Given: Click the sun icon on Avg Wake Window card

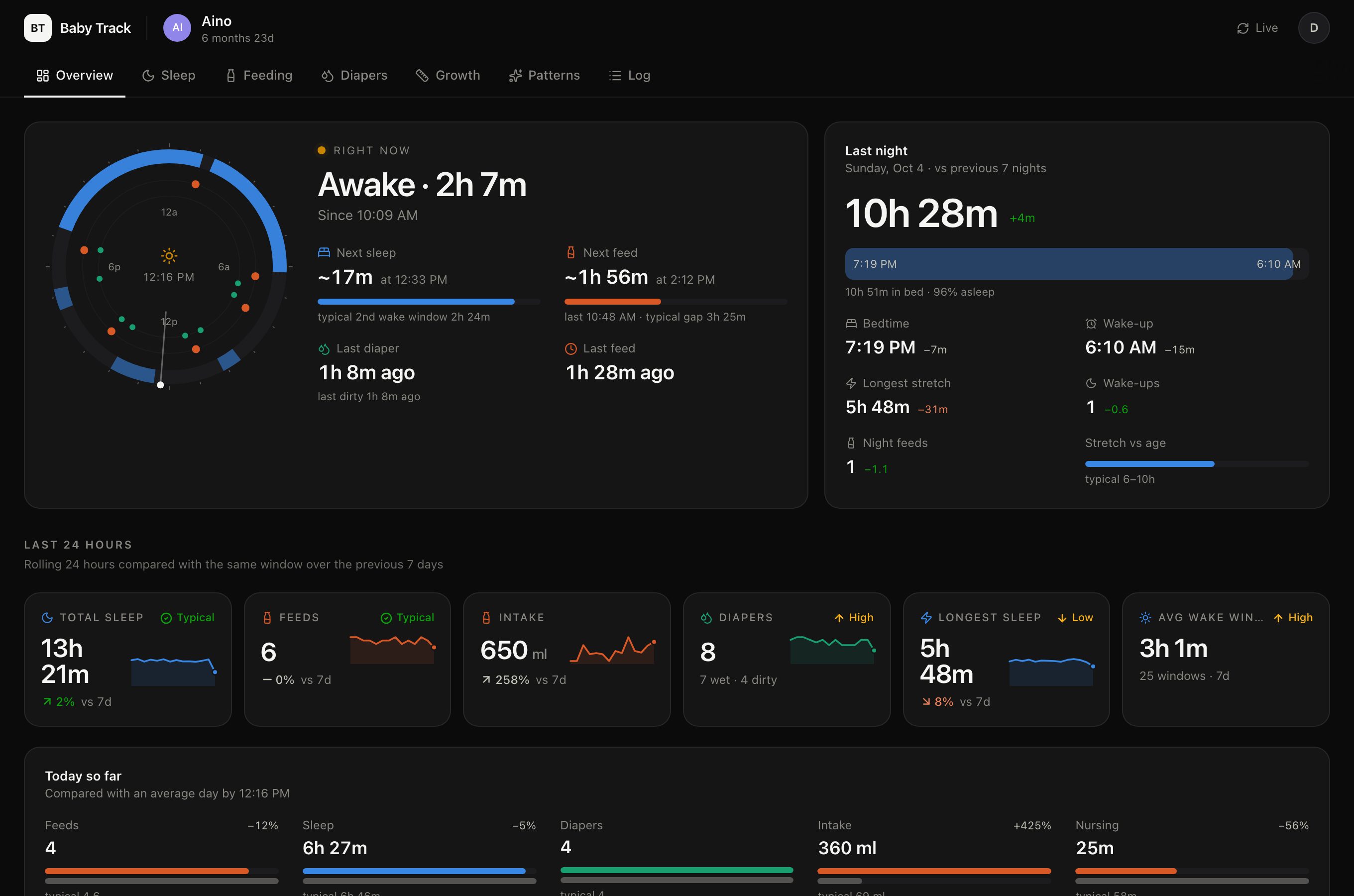Looking at the screenshot, I should point(1145,618).
